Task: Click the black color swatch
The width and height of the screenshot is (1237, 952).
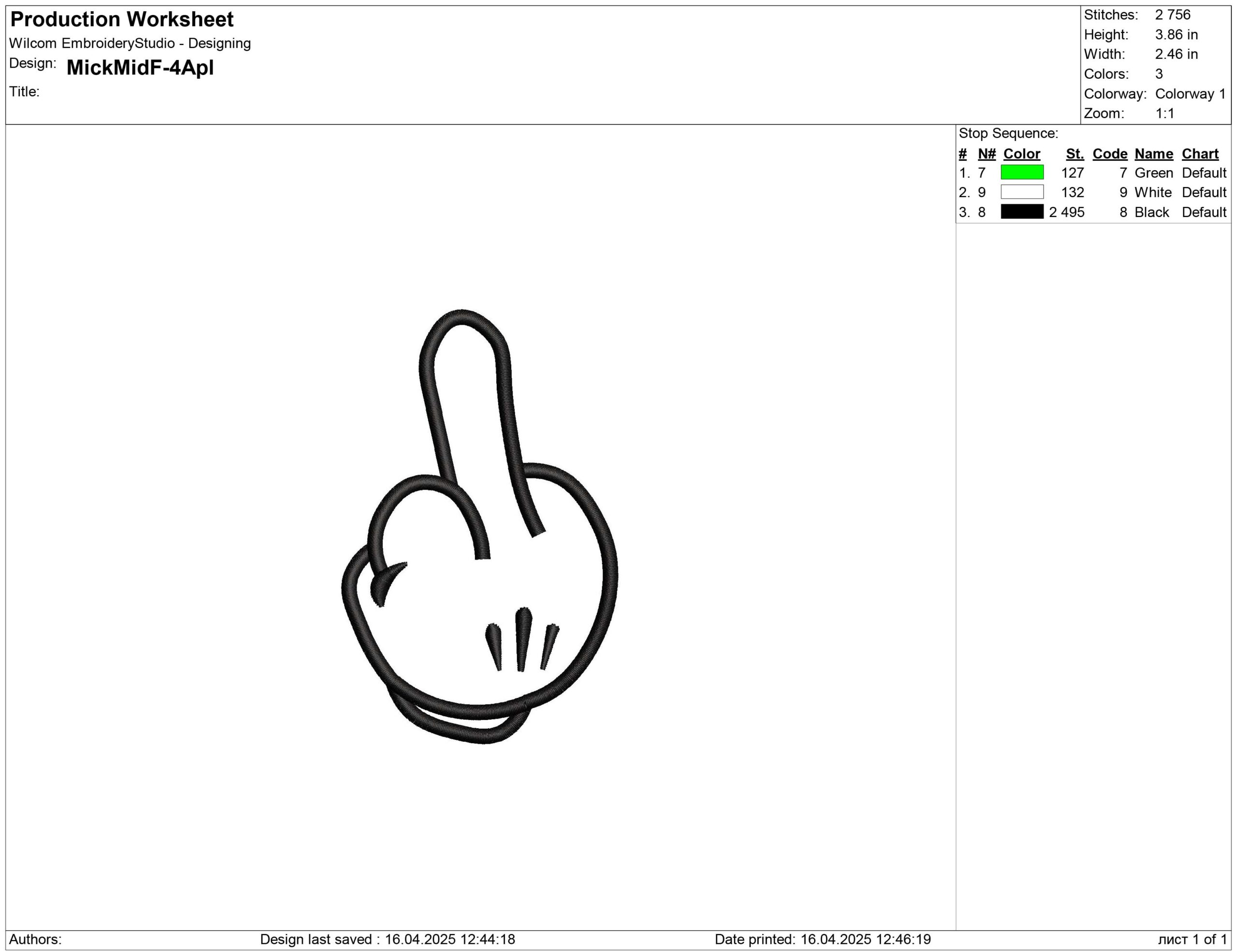Action: (1022, 212)
